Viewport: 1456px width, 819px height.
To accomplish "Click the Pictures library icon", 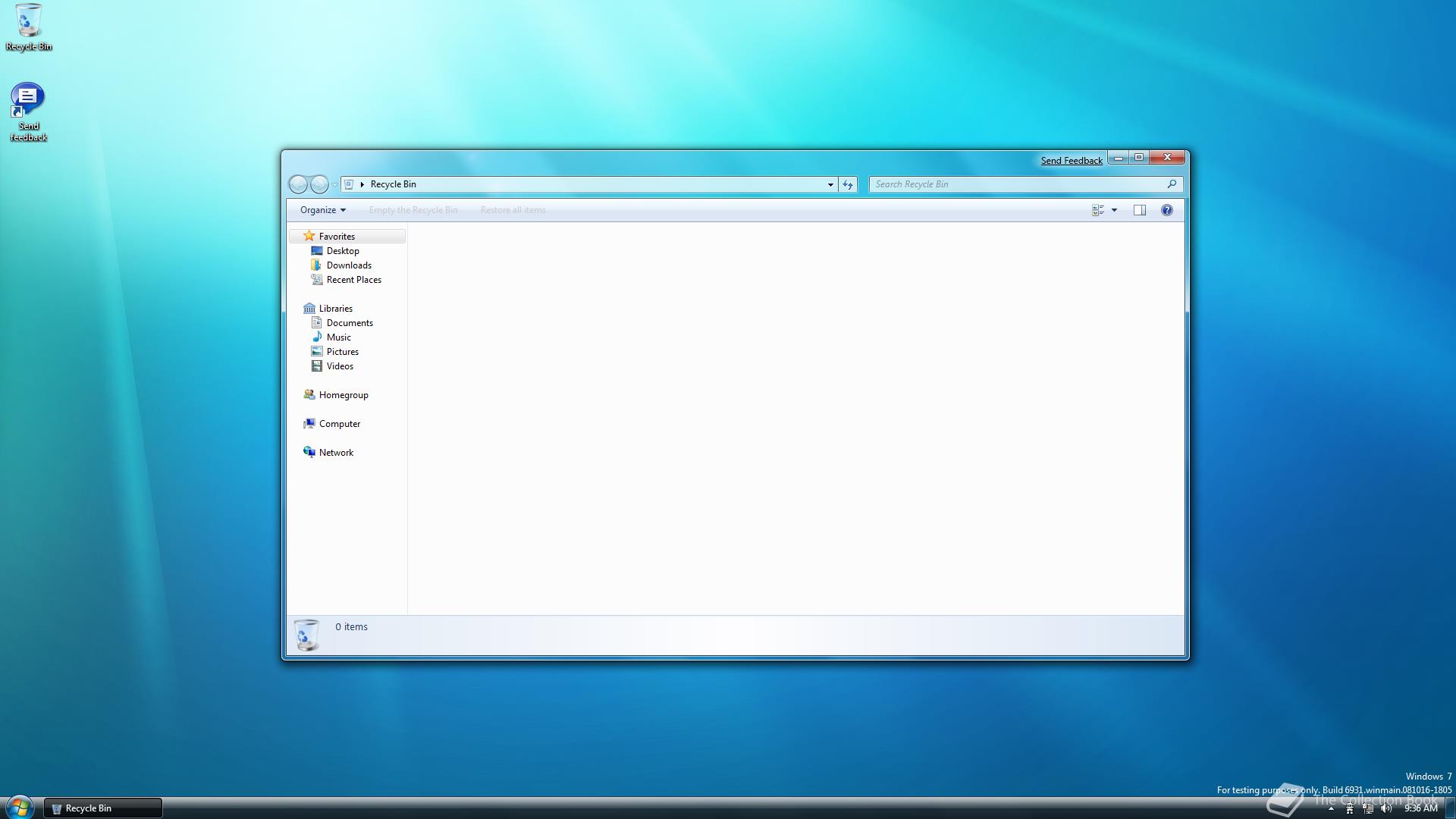I will [317, 351].
